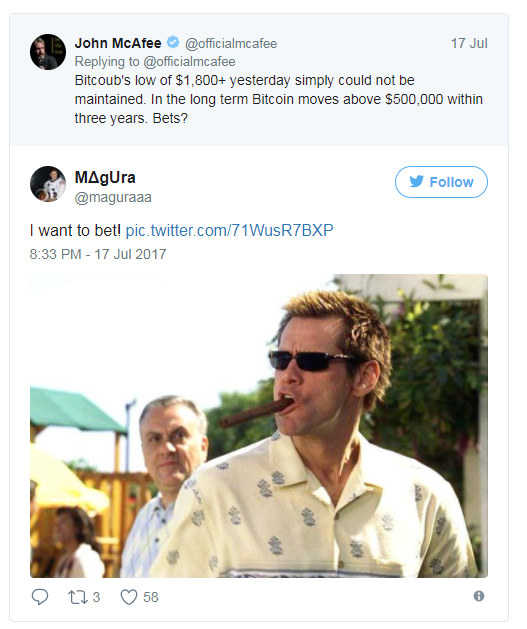The height and width of the screenshot is (629, 527).
Task: Click the retweet count of 3
Action: 96,597
